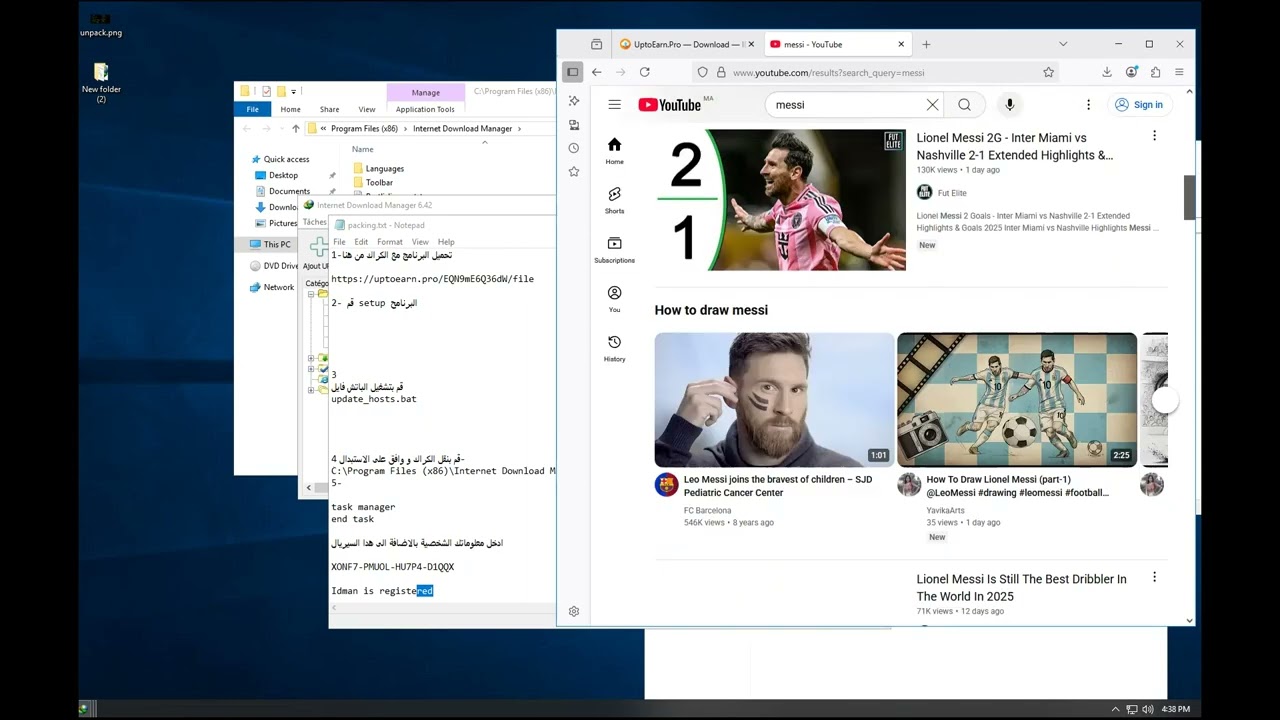
Task: Open Lionel Messi 2G video title
Action: coord(1015,147)
